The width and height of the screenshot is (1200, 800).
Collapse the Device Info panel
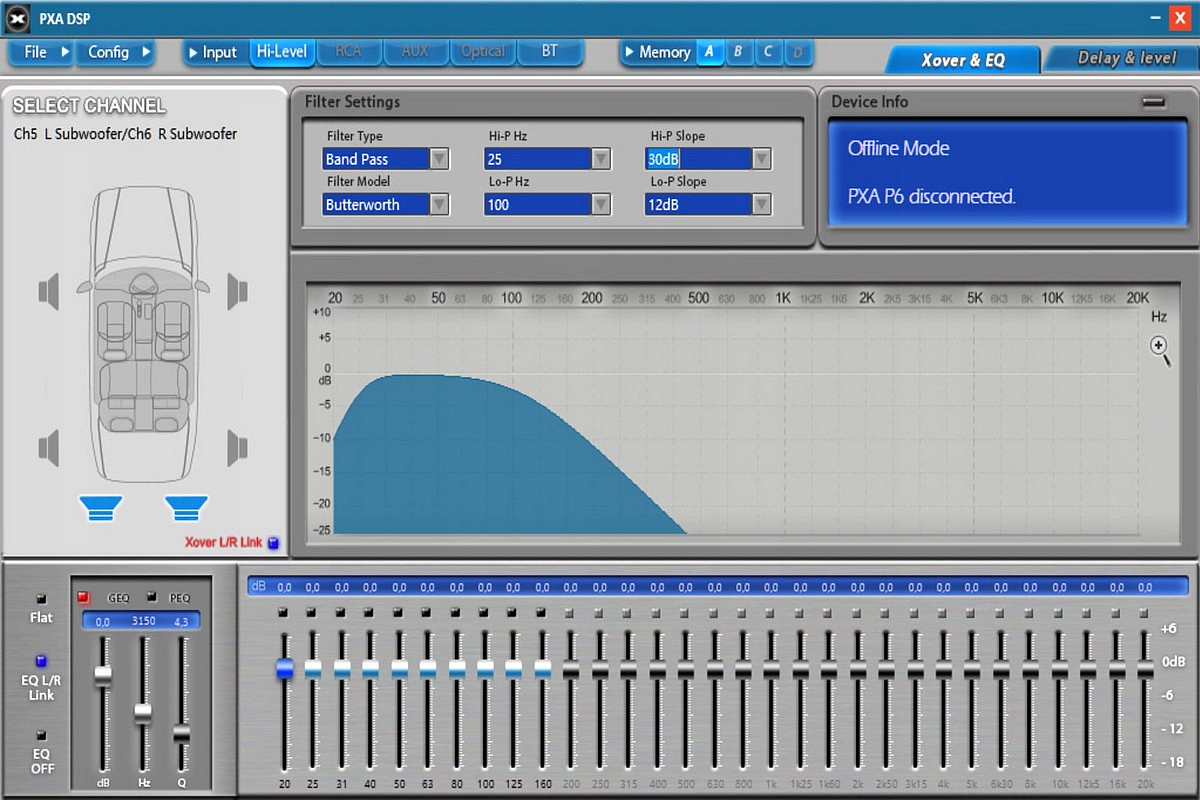(x=1154, y=102)
